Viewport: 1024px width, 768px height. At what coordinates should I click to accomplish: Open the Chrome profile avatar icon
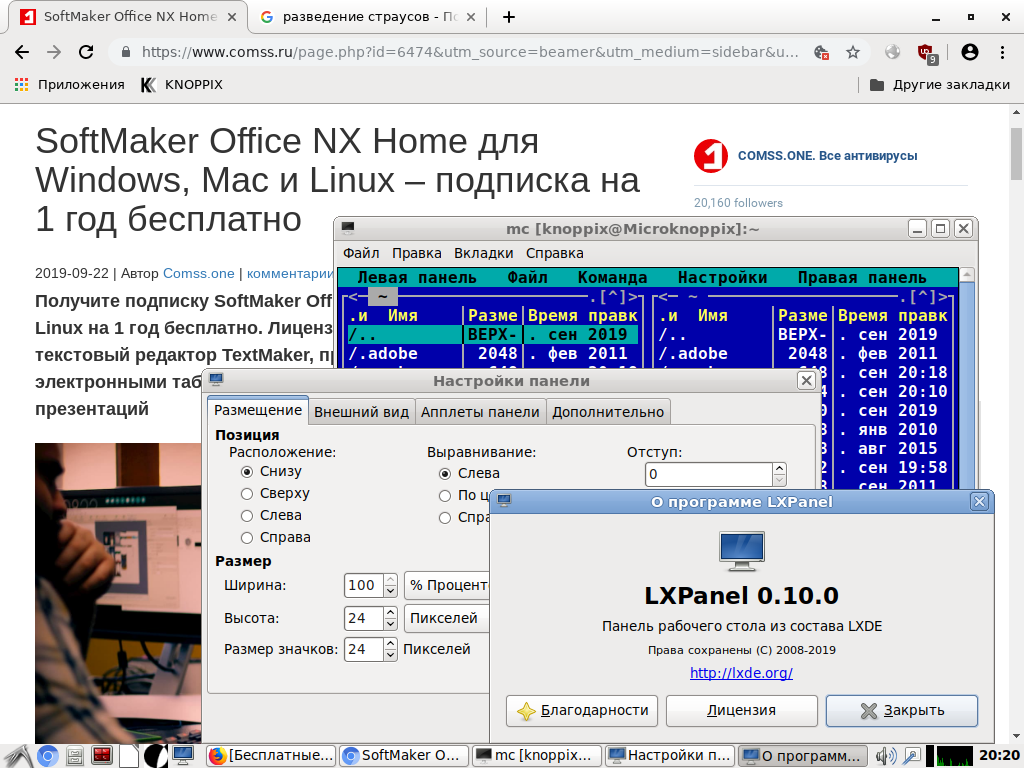click(x=970, y=52)
